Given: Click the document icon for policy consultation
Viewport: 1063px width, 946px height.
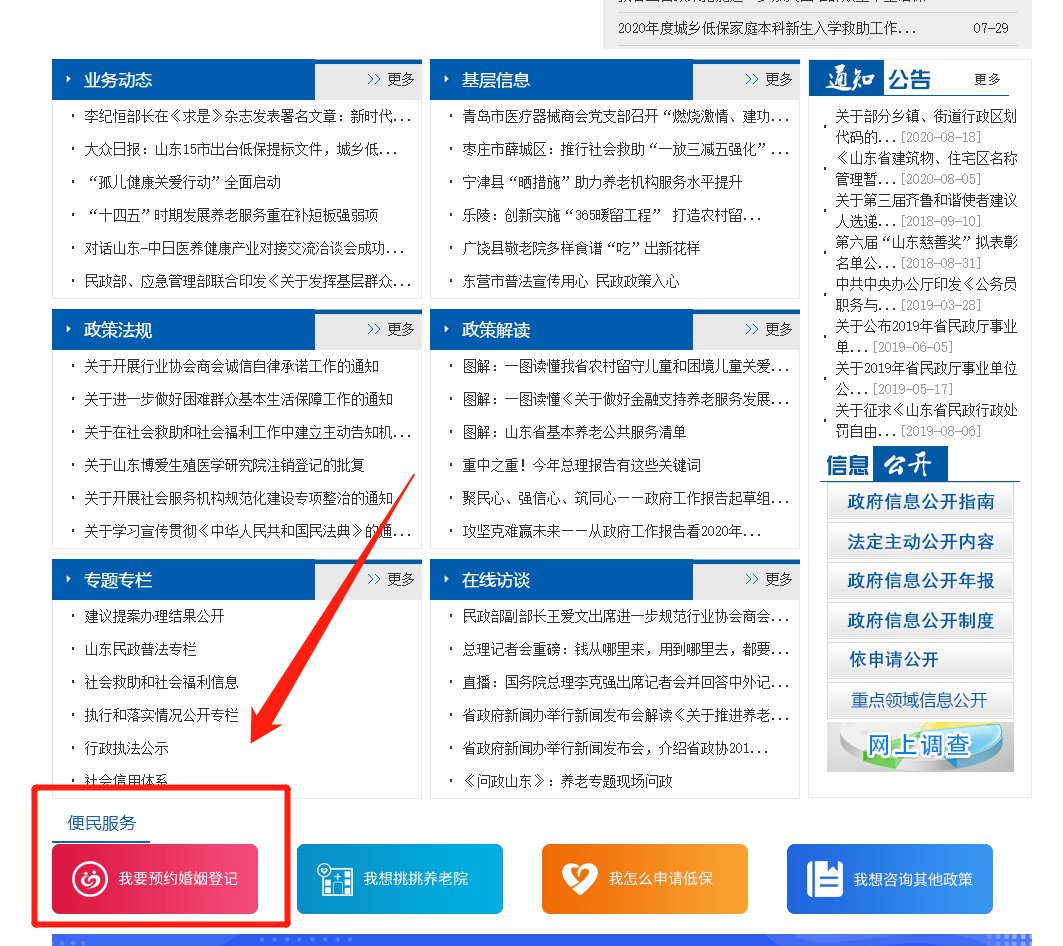Looking at the screenshot, I should [x=825, y=879].
